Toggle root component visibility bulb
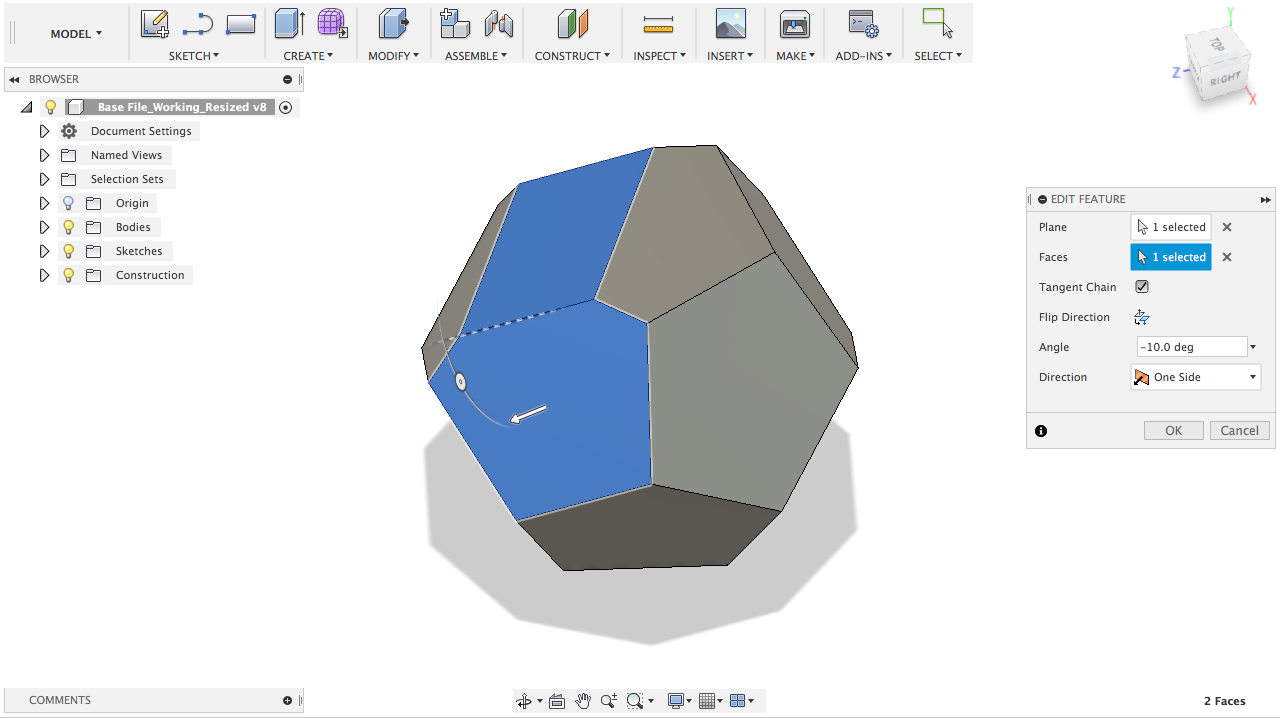Image resolution: width=1280 pixels, height=718 pixels. [x=51, y=107]
